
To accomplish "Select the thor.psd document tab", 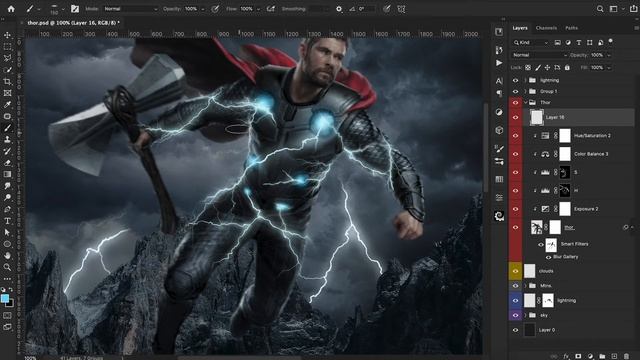I will (x=73, y=23).
